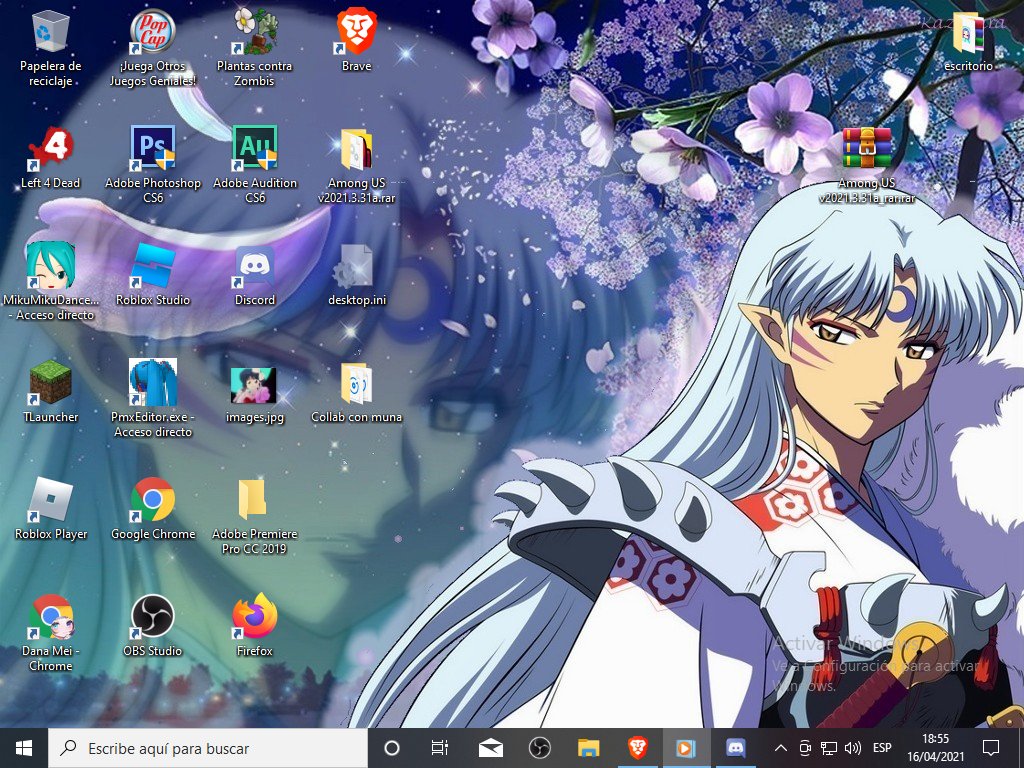Select Adobe Premiere Pro CC 2019 folder

255,516
